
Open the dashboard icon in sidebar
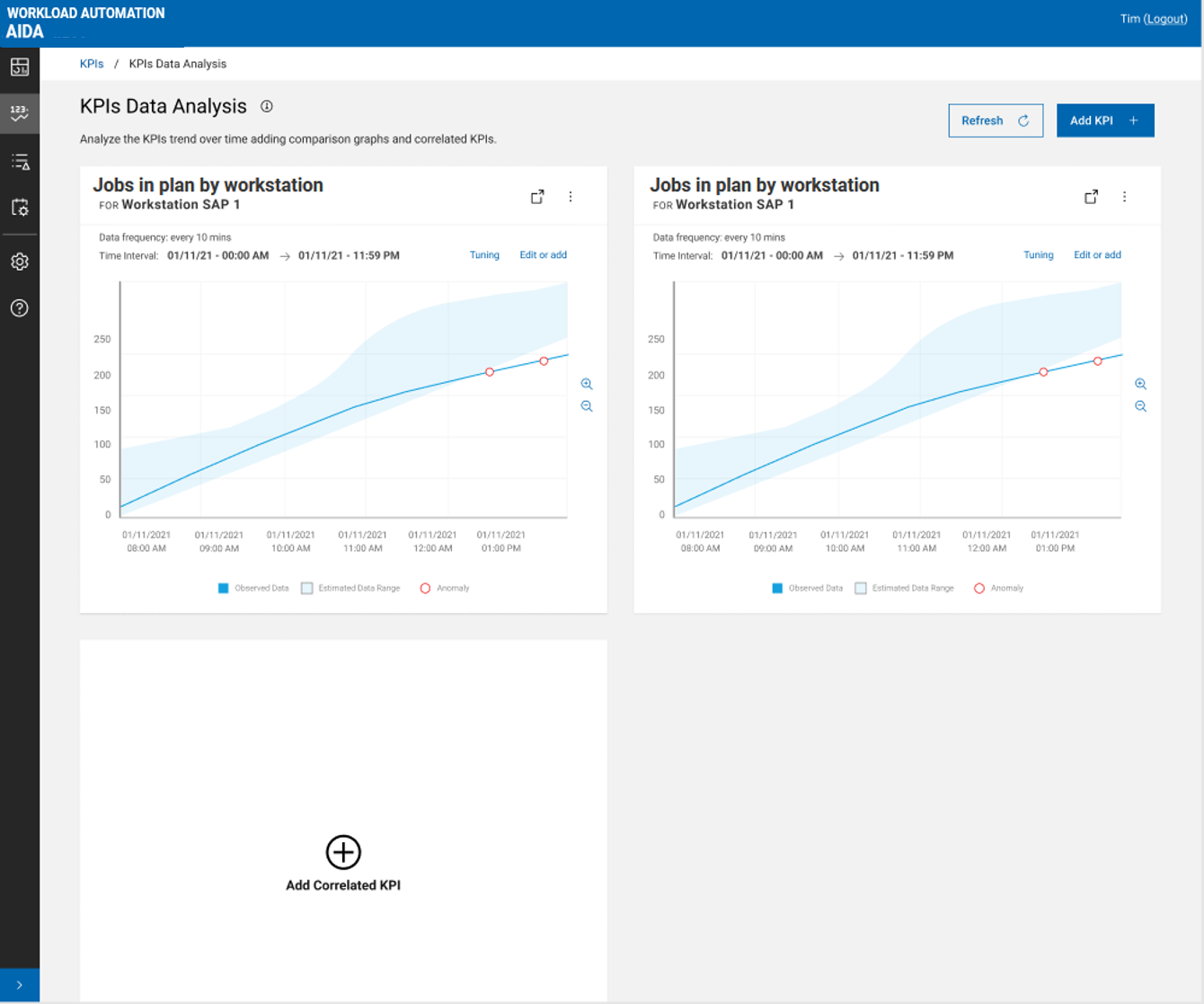click(x=20, y=67)
